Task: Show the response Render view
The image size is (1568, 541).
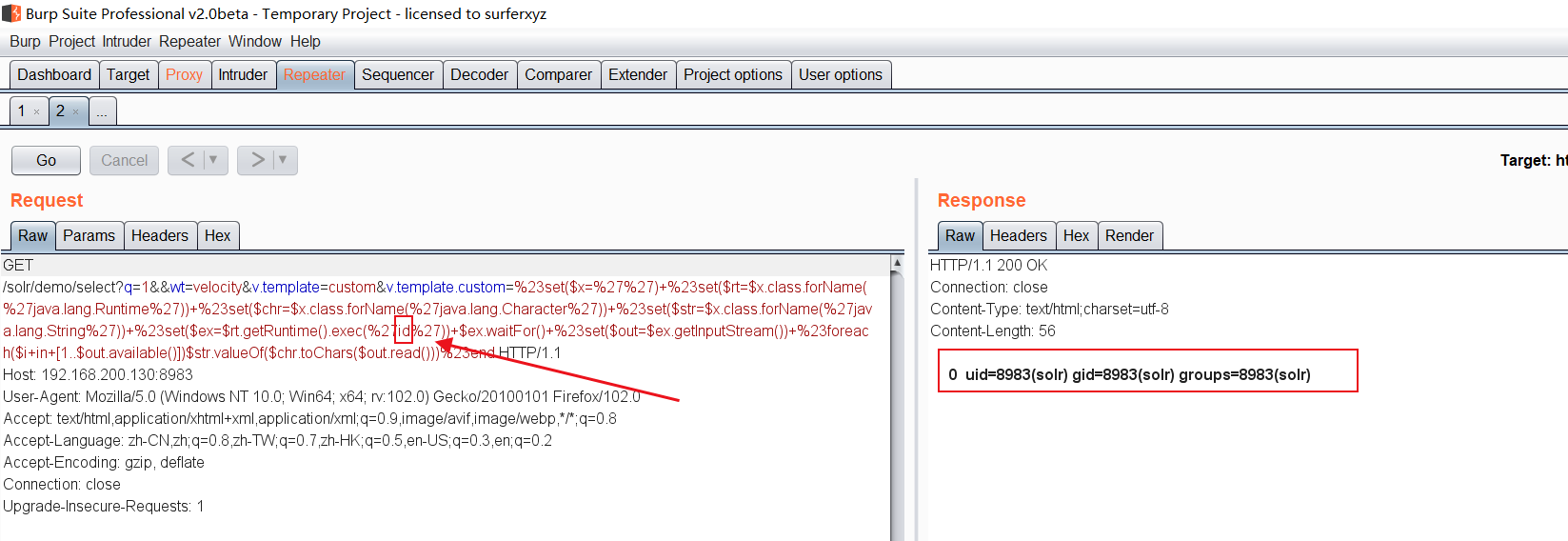Action: tap(1129, 235)
